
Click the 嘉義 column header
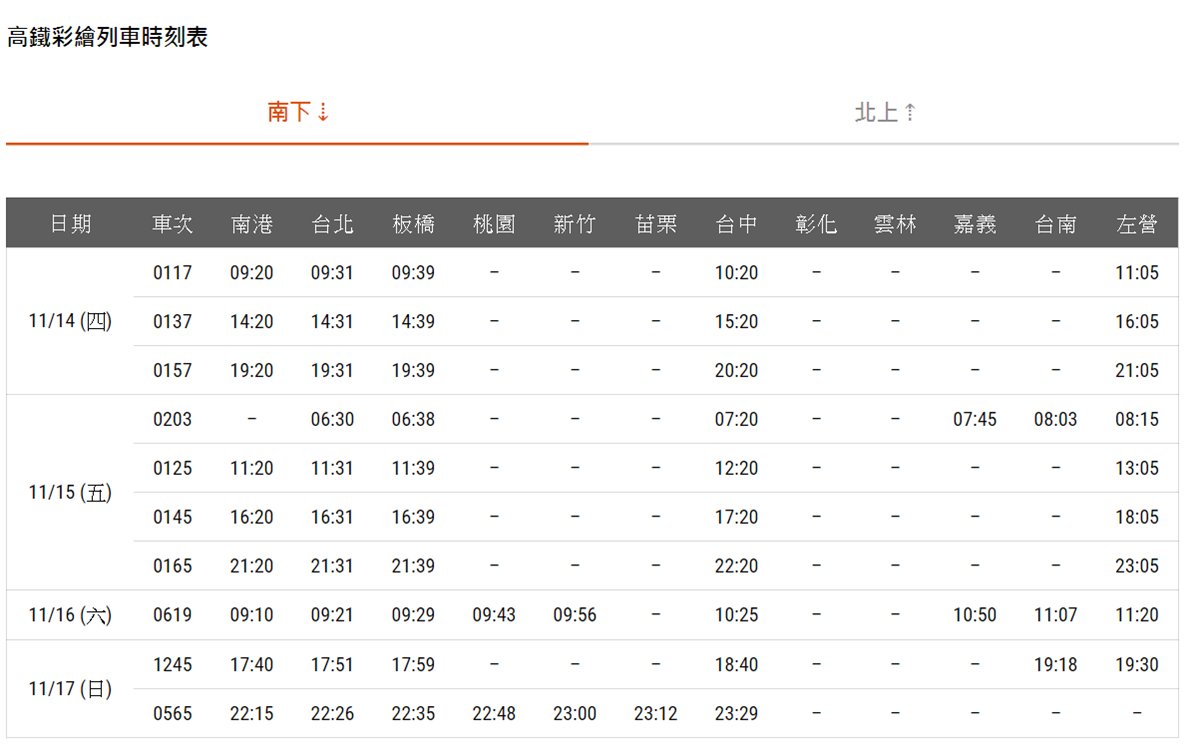(x=974, y=224)
